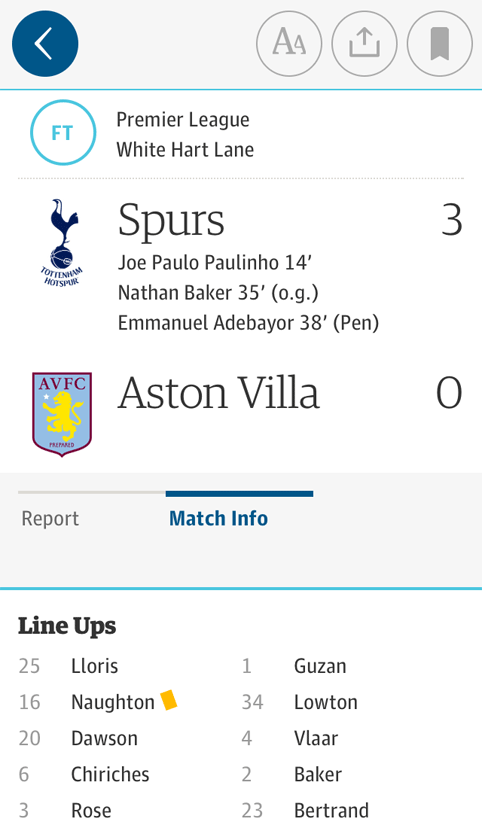The width and height of the screenshot is (482, 825).
Task: Select Emmanuel Adebayor 38' penalty entry
Action: coord(248,323)
